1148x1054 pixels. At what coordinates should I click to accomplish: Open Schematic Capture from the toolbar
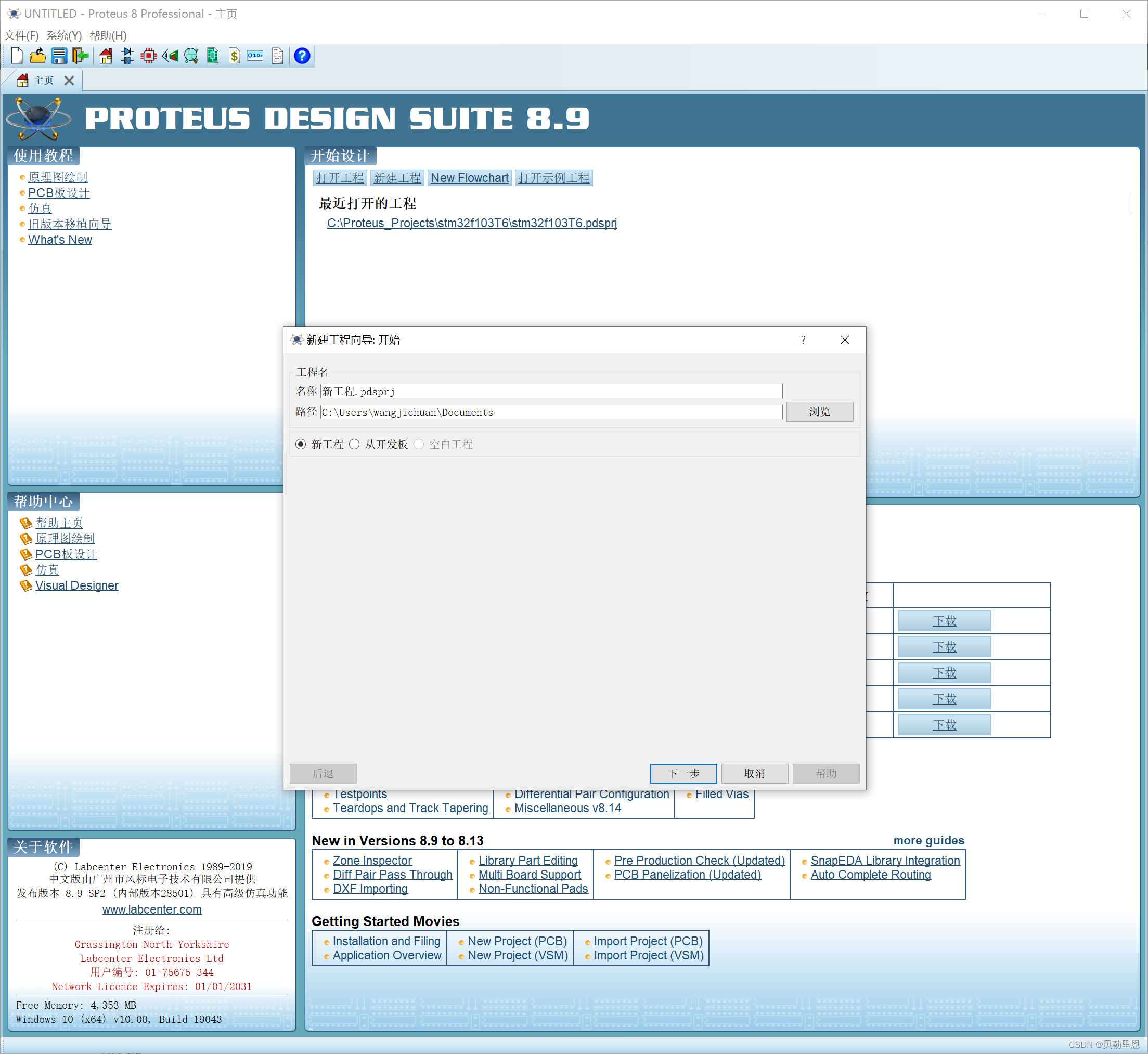click(x=127, y=55)
